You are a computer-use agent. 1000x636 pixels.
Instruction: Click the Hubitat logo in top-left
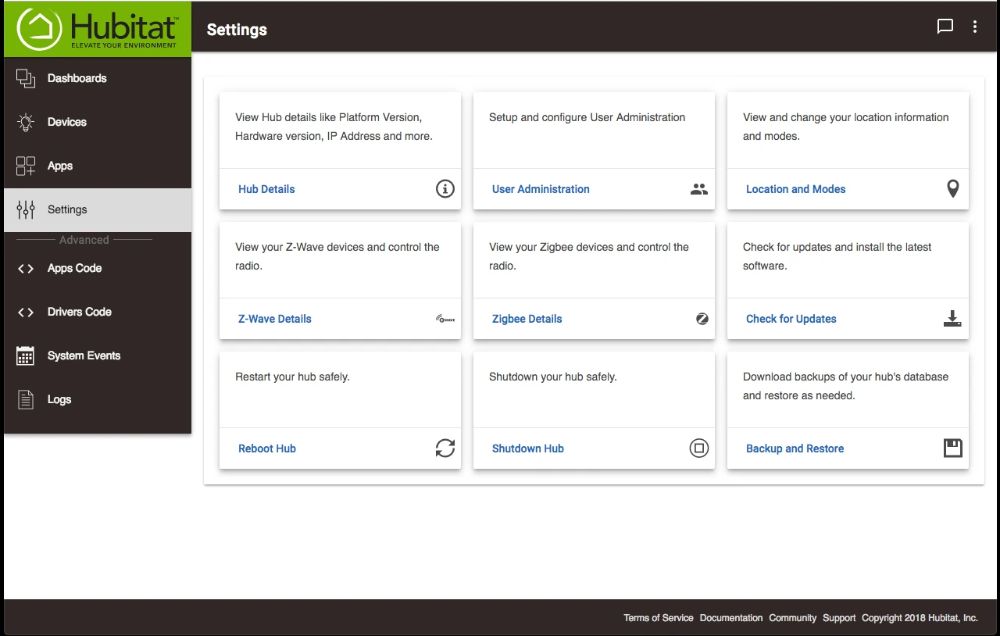(x=97, y=29)
